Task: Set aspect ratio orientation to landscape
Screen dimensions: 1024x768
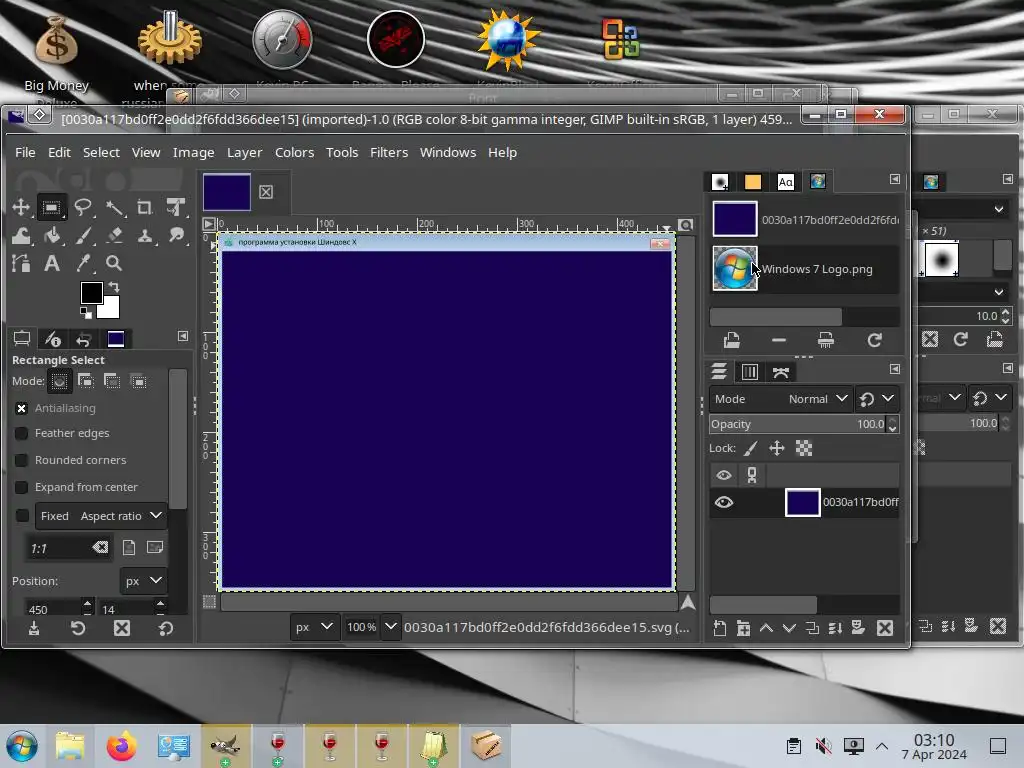Action: (x=155, y=547)
